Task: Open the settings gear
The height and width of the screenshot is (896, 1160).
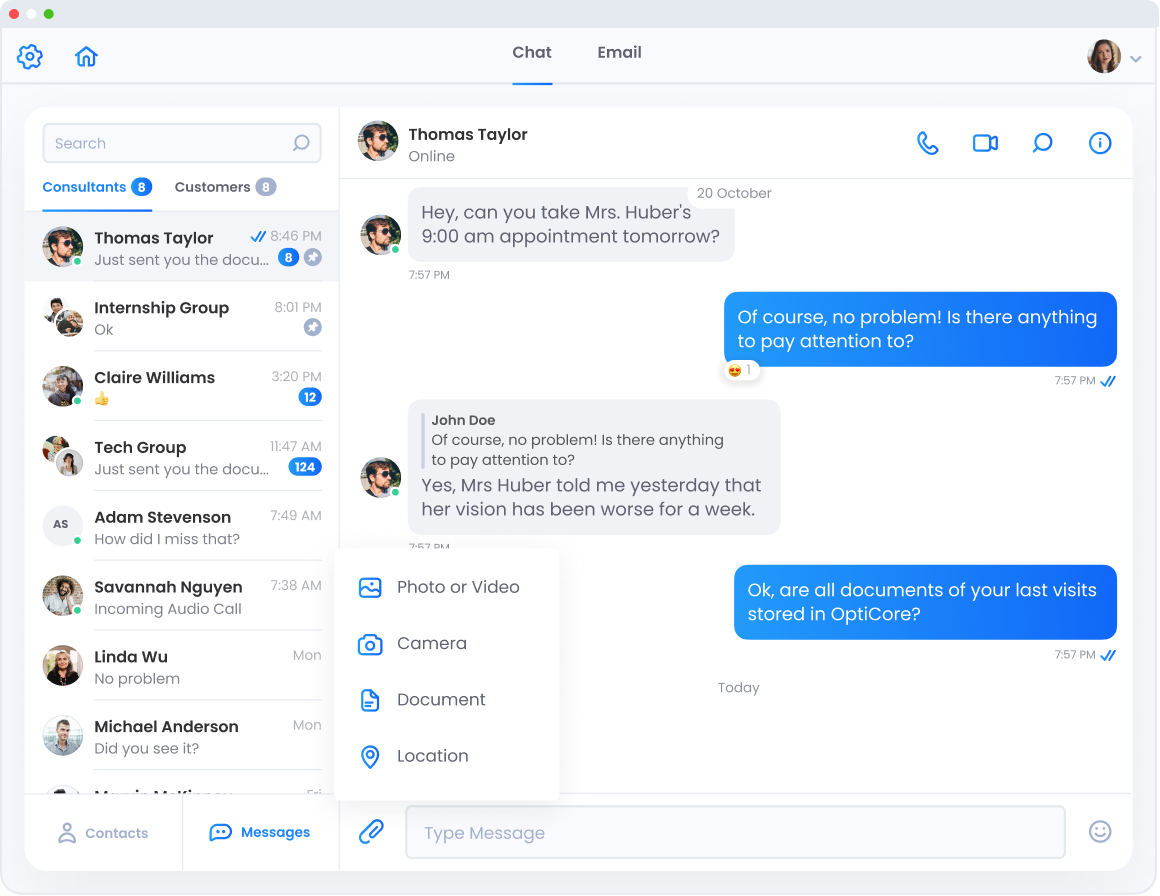Action: pyautogui.click(x=29, y=56)
